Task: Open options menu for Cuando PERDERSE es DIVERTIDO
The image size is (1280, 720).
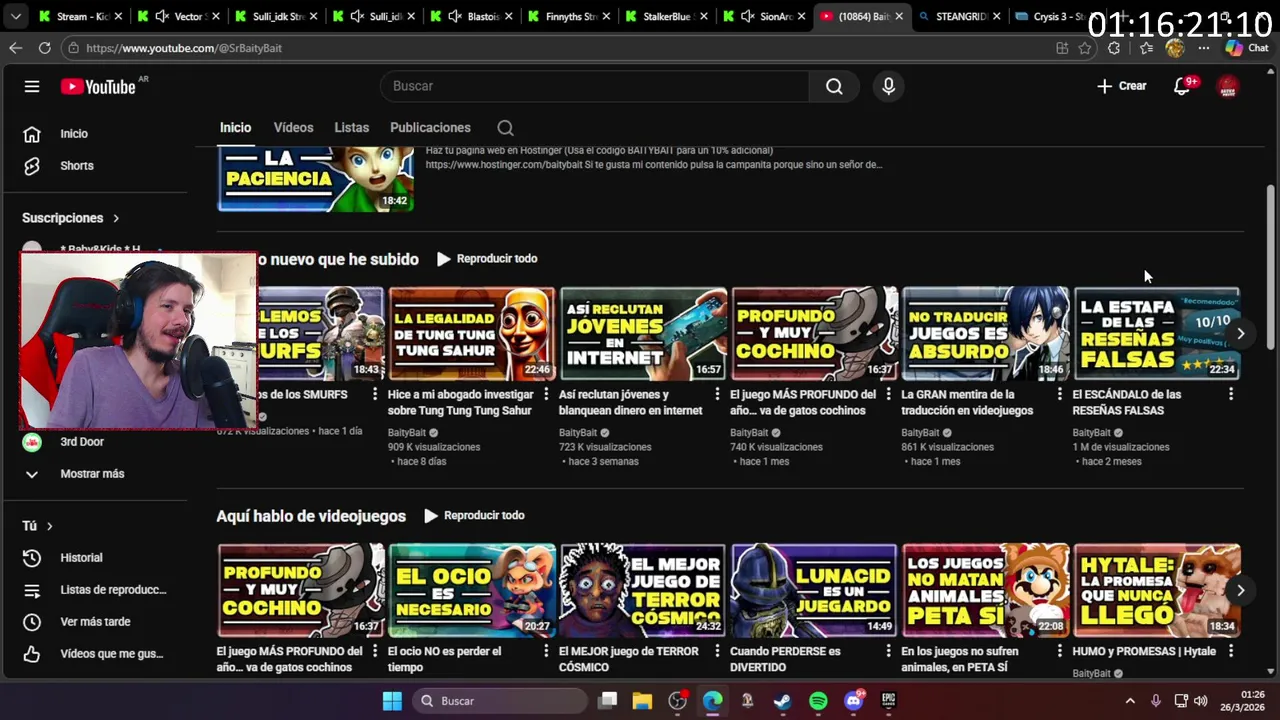Action: (888, 652)
